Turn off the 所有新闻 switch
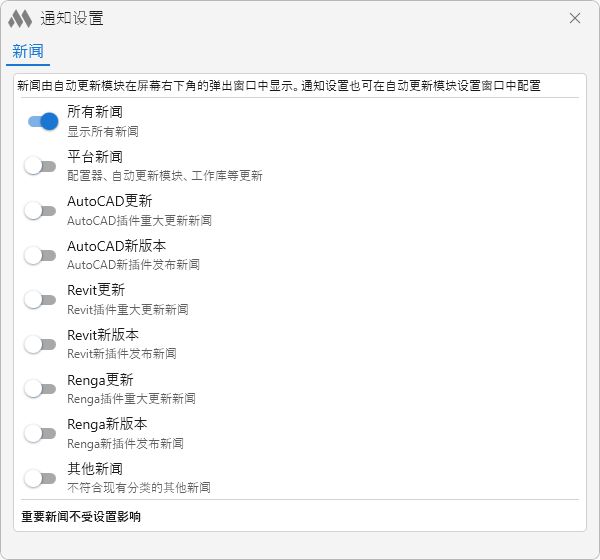 [x=43, y=121]
